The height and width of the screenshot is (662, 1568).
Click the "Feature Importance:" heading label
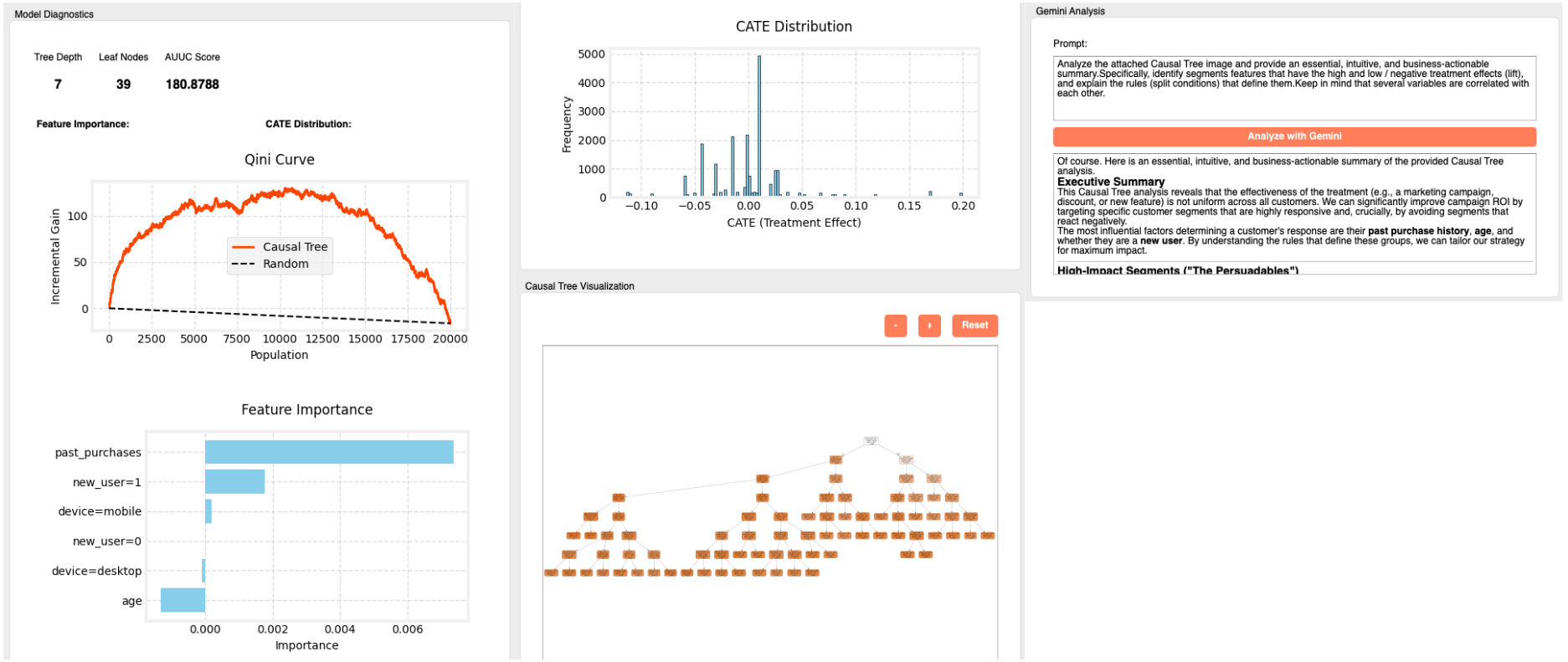[x=83, y=124]
